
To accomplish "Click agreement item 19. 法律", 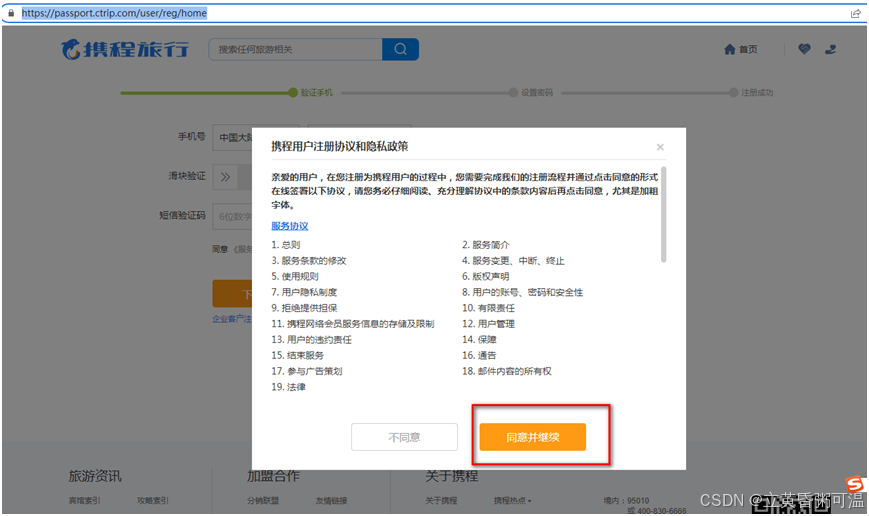I will [x=288, y=387].
